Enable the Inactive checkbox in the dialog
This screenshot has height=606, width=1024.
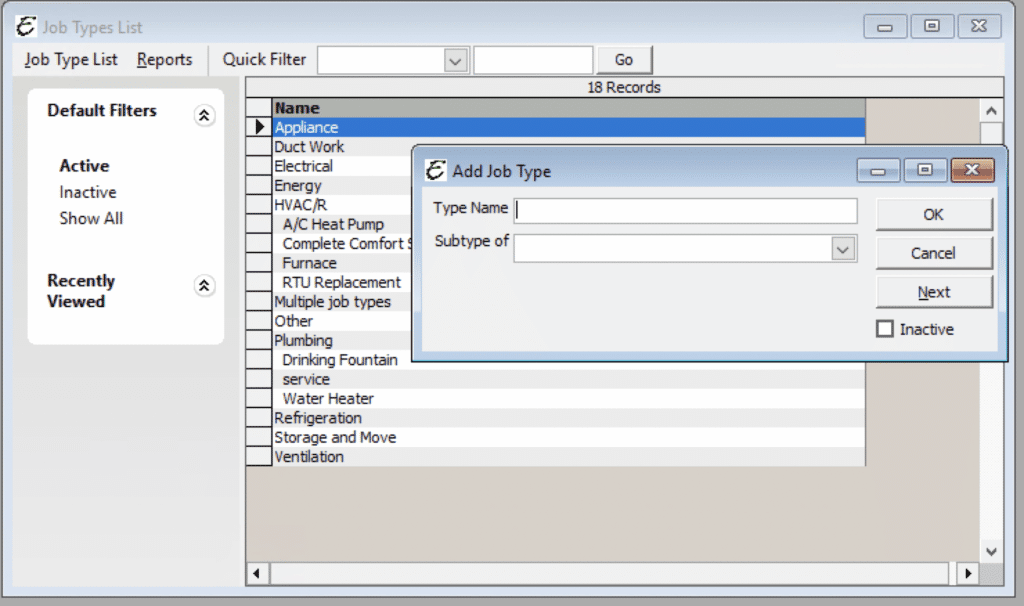[884, 329]
